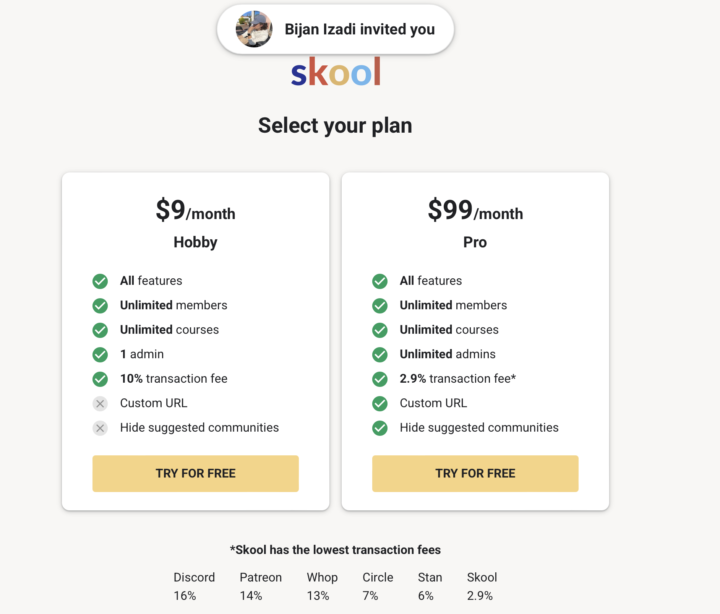
Task: Click checkmark beside Pro Hide suggested communities
Action: [x=380, y=428]
